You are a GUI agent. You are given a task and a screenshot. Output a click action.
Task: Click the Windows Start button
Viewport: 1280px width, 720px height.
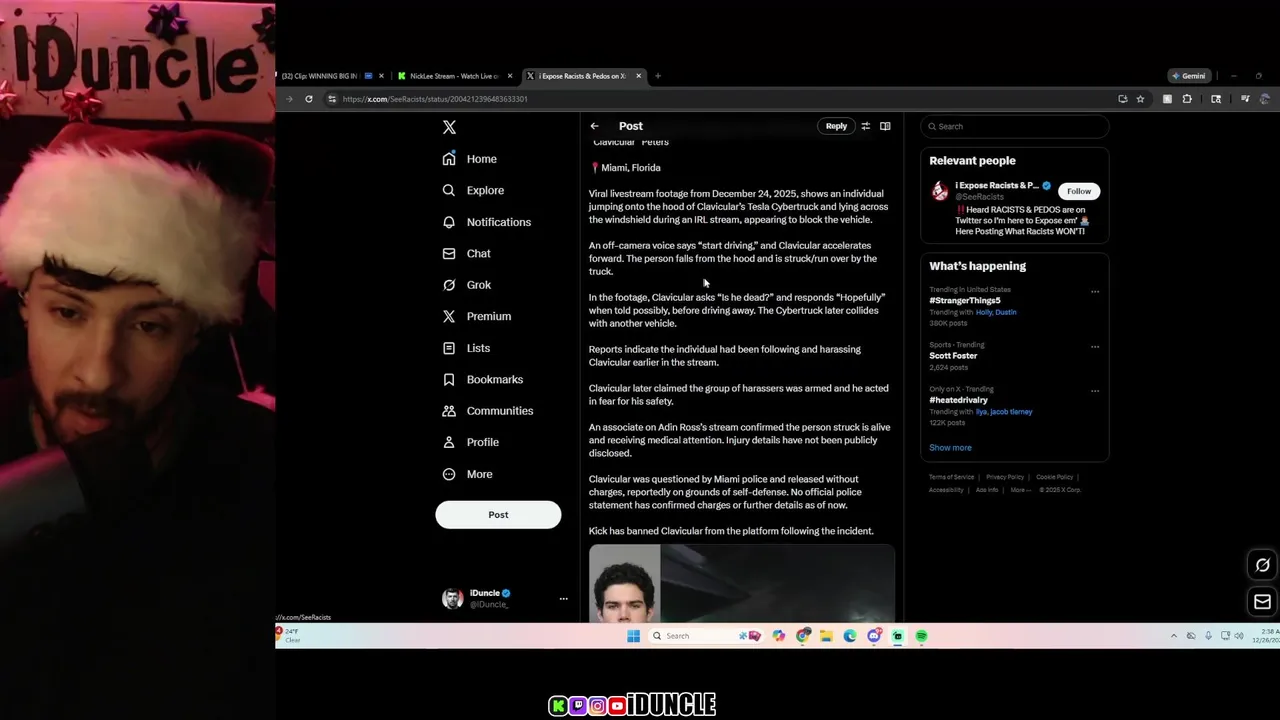pyautogui.click(x=633, y=636)
